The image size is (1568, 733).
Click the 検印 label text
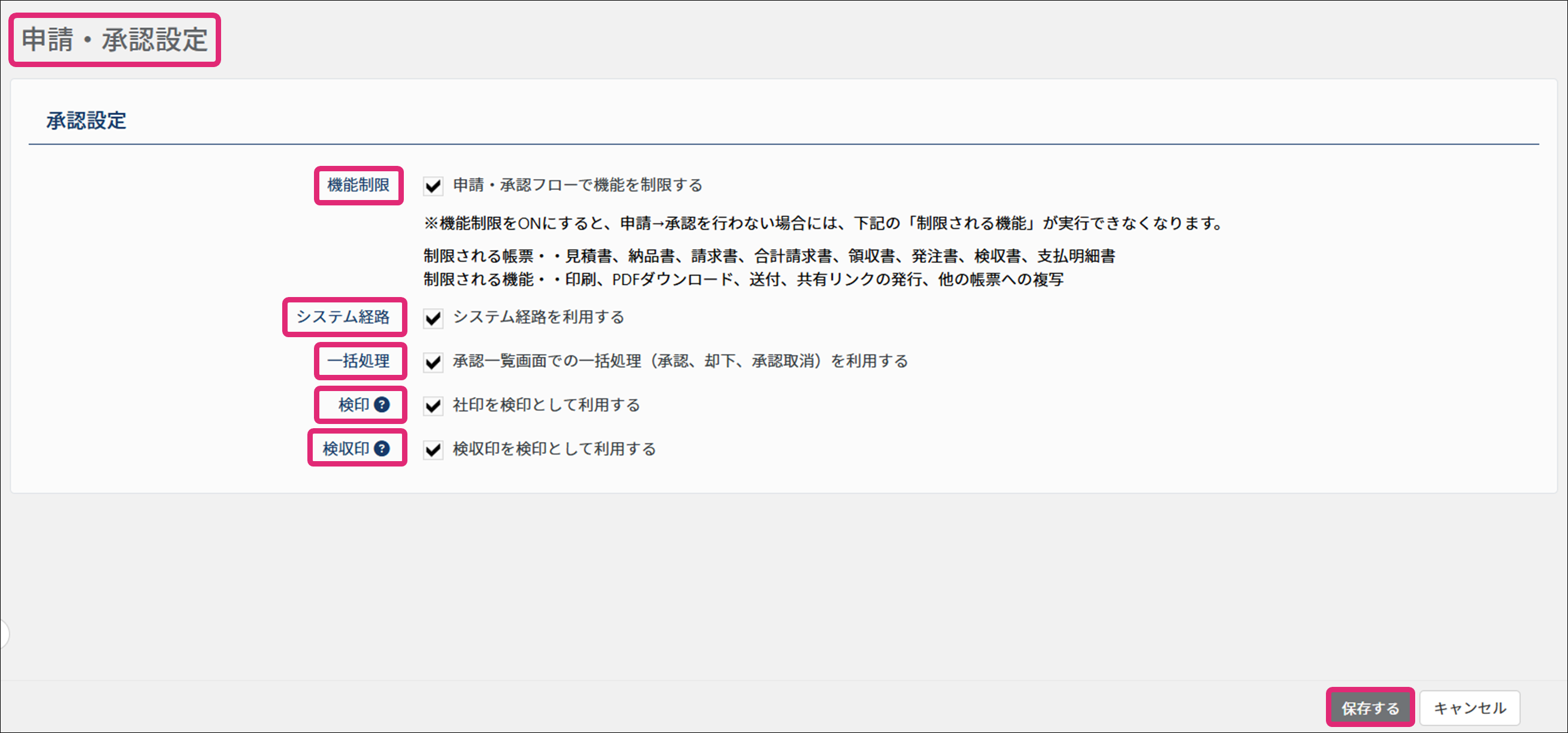pyautogui.click(x=354, y=404)
